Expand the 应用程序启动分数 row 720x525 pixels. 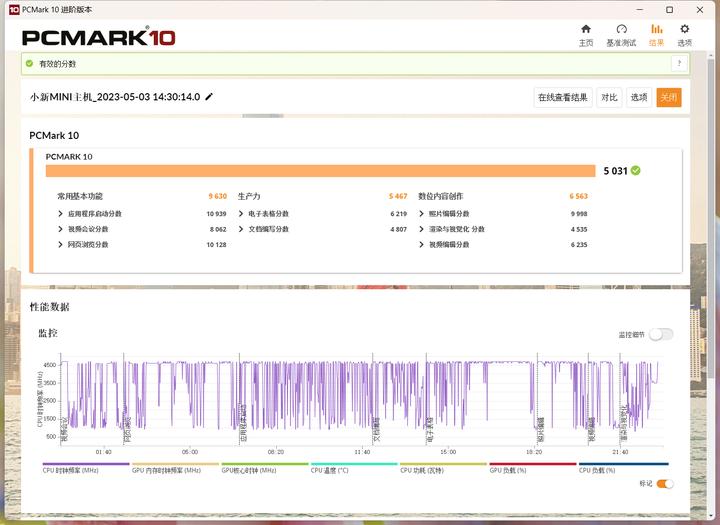61,214
